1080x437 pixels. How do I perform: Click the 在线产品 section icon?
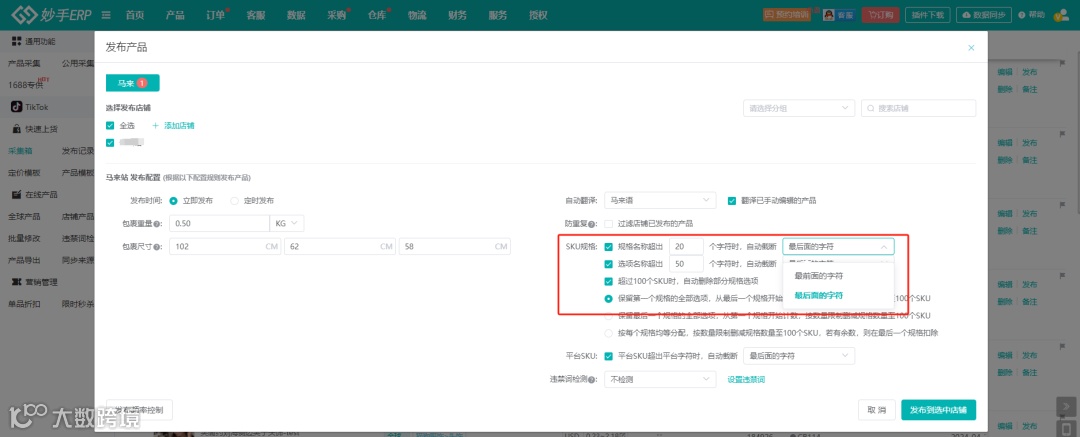tap(17, 194)
